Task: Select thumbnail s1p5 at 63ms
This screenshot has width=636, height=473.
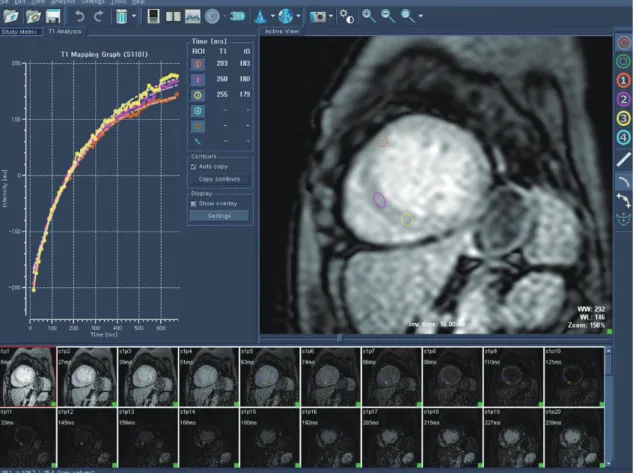Action: [270, 376]
